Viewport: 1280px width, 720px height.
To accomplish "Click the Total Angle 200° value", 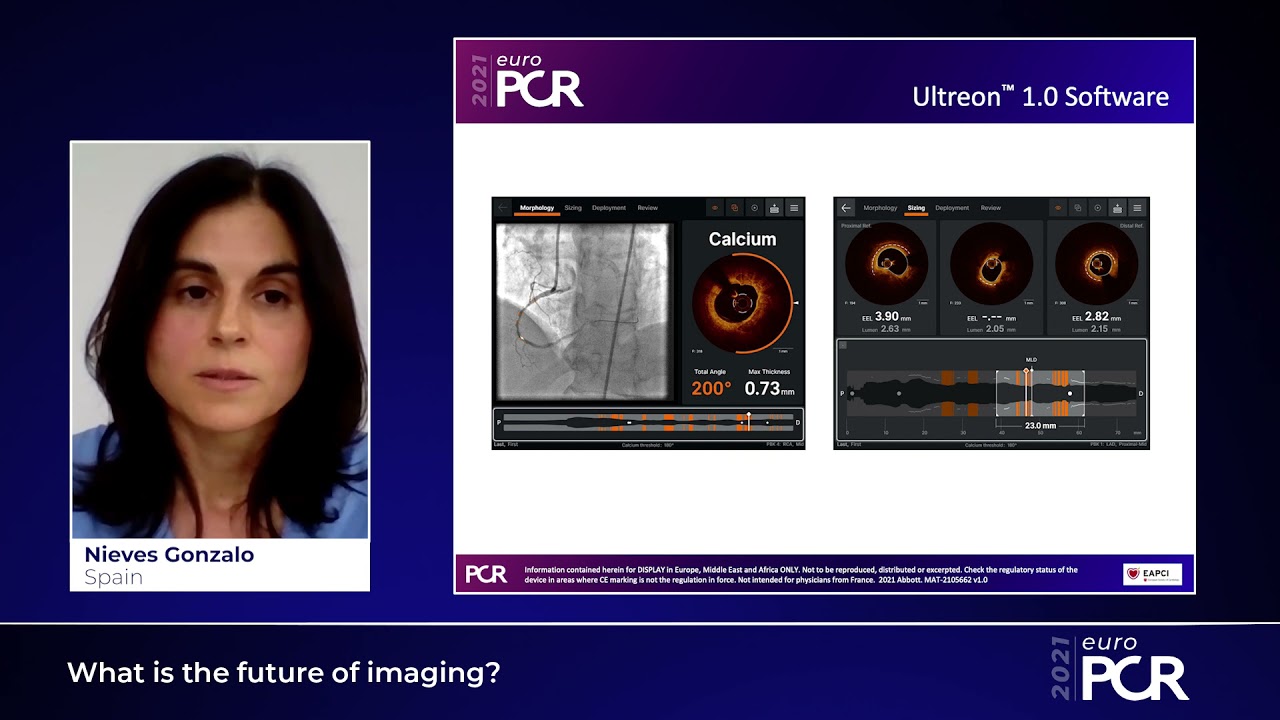I will [x=711, y=388].
